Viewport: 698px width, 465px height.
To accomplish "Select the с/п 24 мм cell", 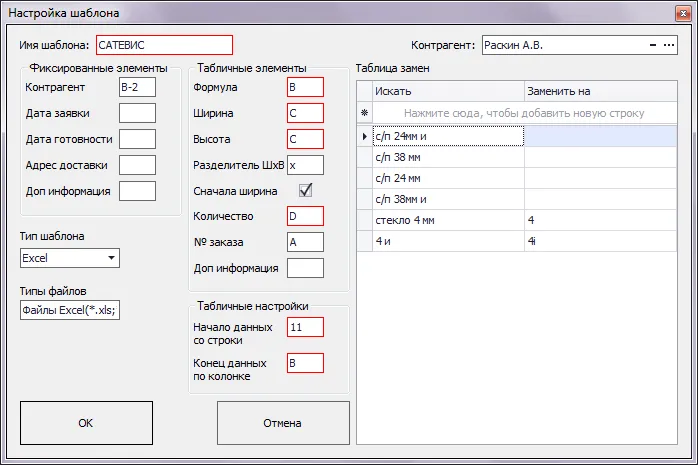I will tap(448, 178).
